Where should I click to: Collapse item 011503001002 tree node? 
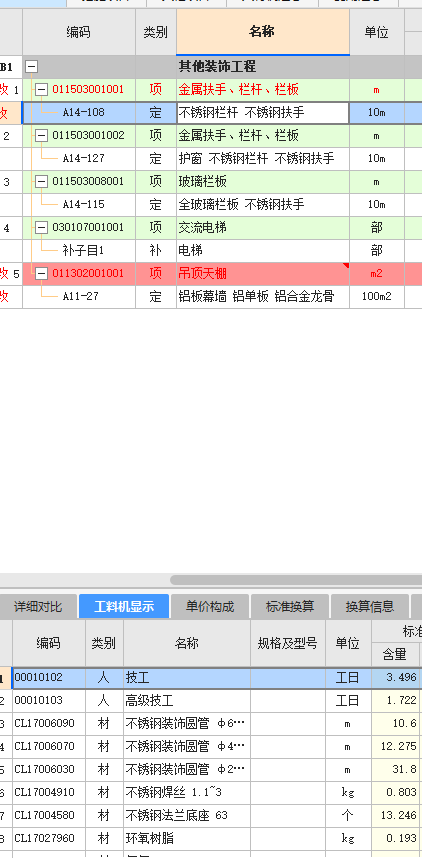(41, 135)
